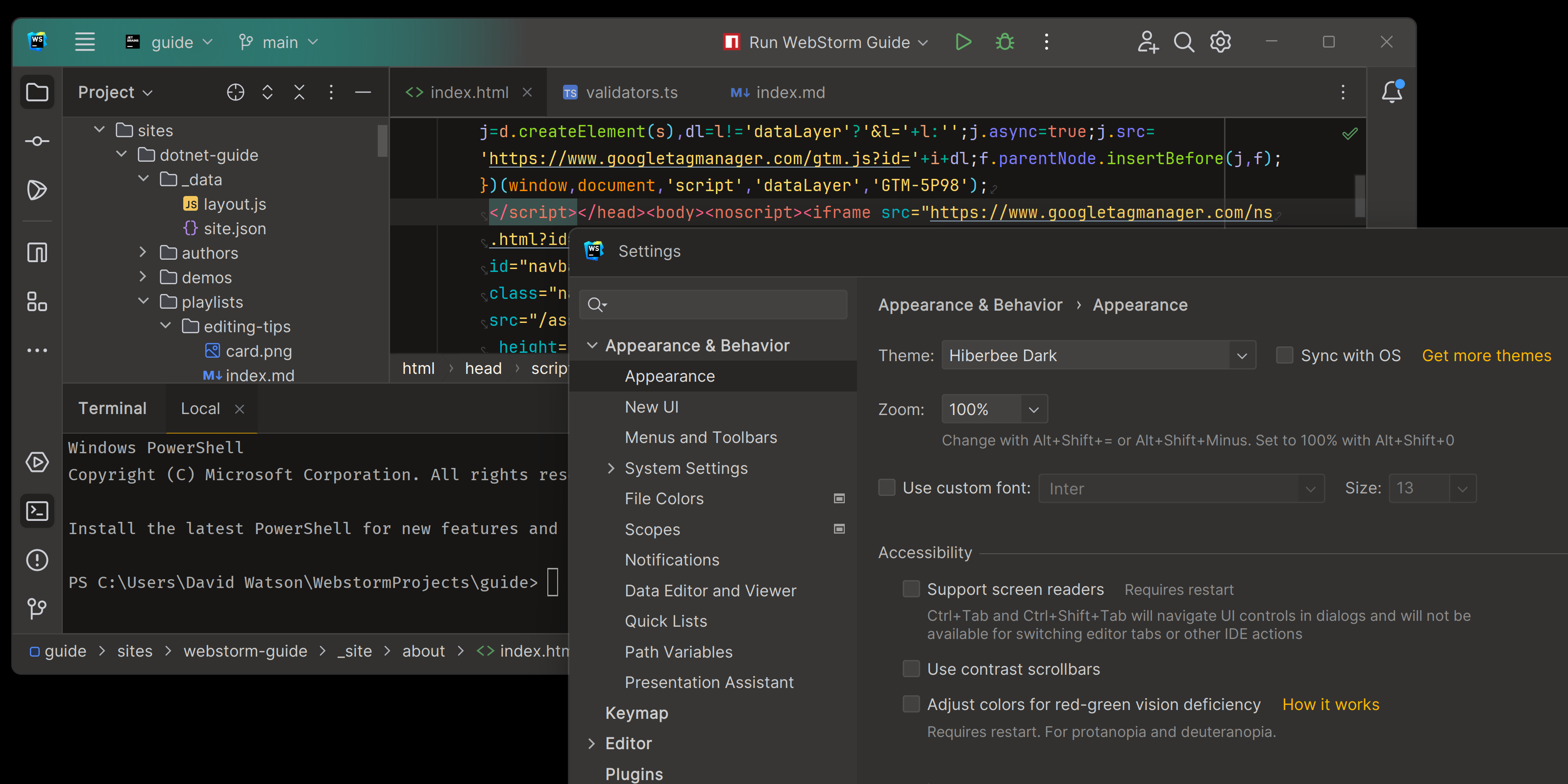Screen dimensions: 1568x784
Task: Open editor tabs more options icon
Action: click(x=1343, y=93)
